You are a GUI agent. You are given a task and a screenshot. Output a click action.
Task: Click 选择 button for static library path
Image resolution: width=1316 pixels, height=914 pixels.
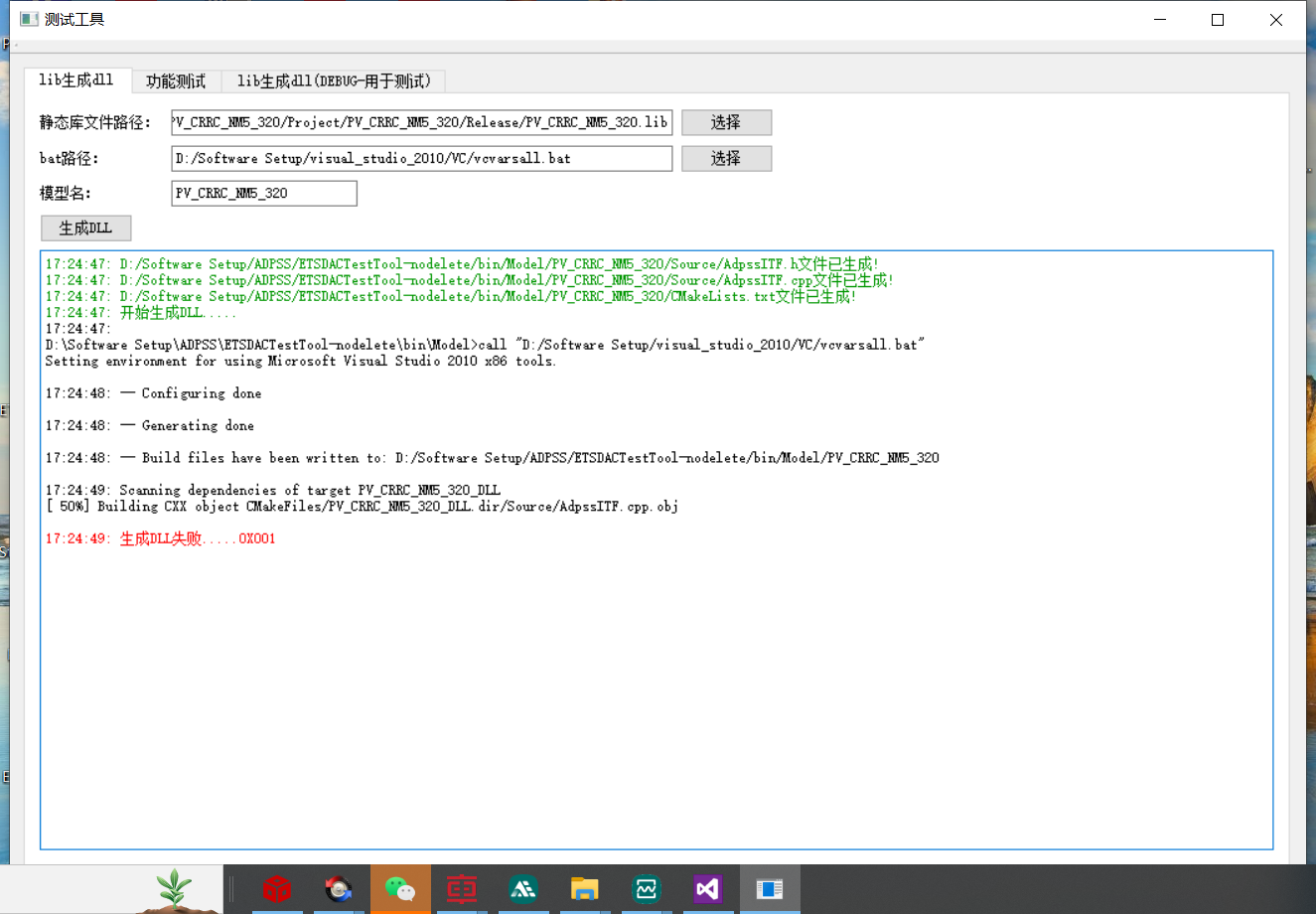pos(726,122)
